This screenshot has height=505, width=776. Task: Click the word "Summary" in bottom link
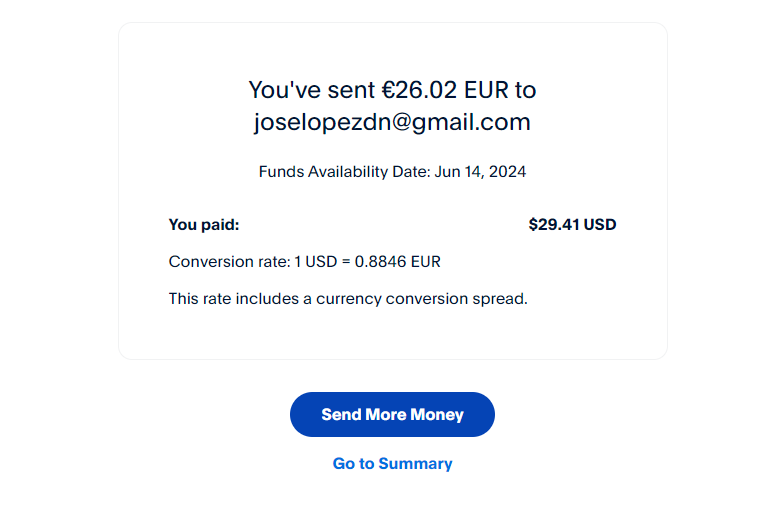[x=415, y=464]
